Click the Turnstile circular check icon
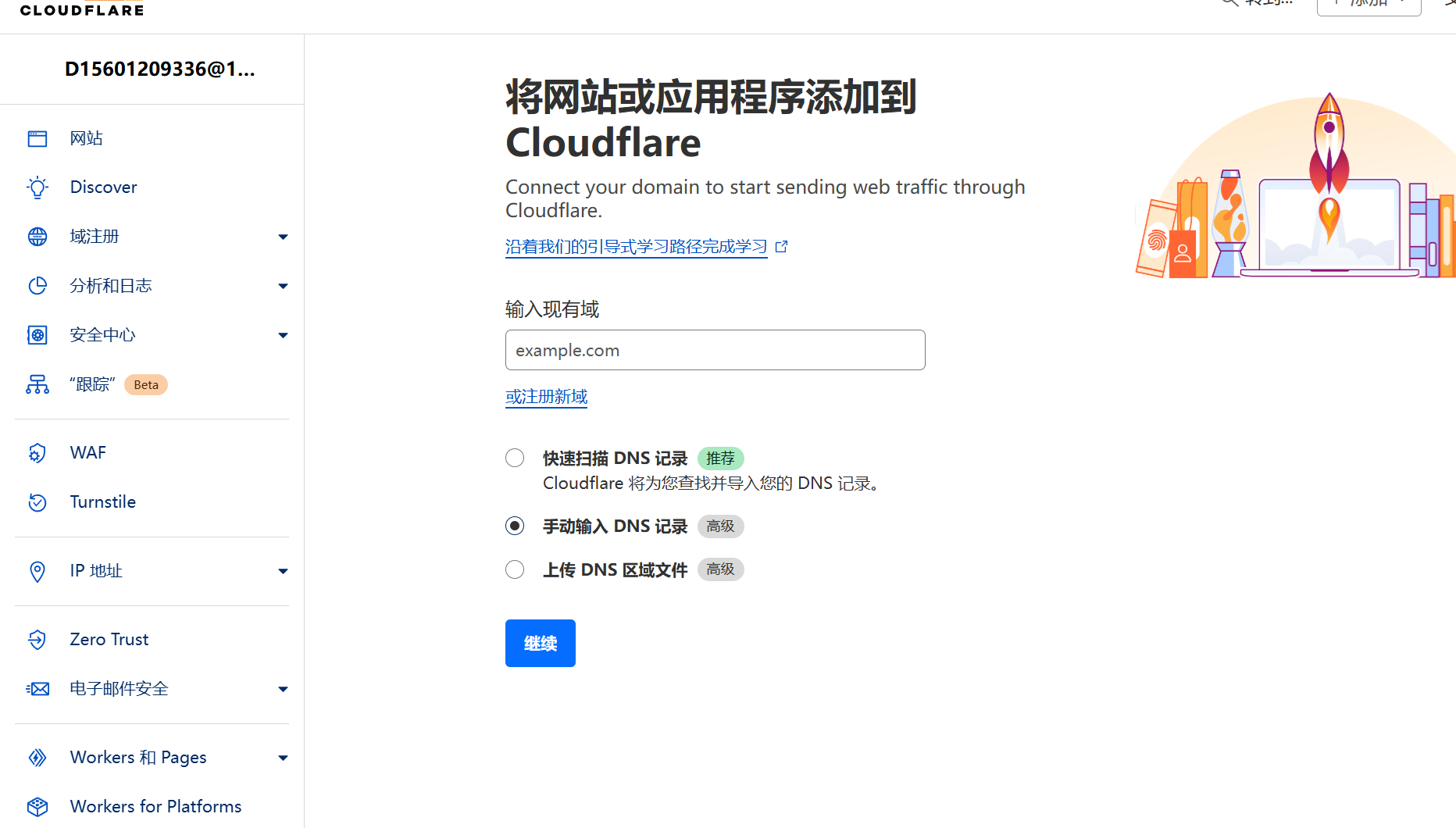Viewport: 1456px width, 828px height. (x=37, y=502)
